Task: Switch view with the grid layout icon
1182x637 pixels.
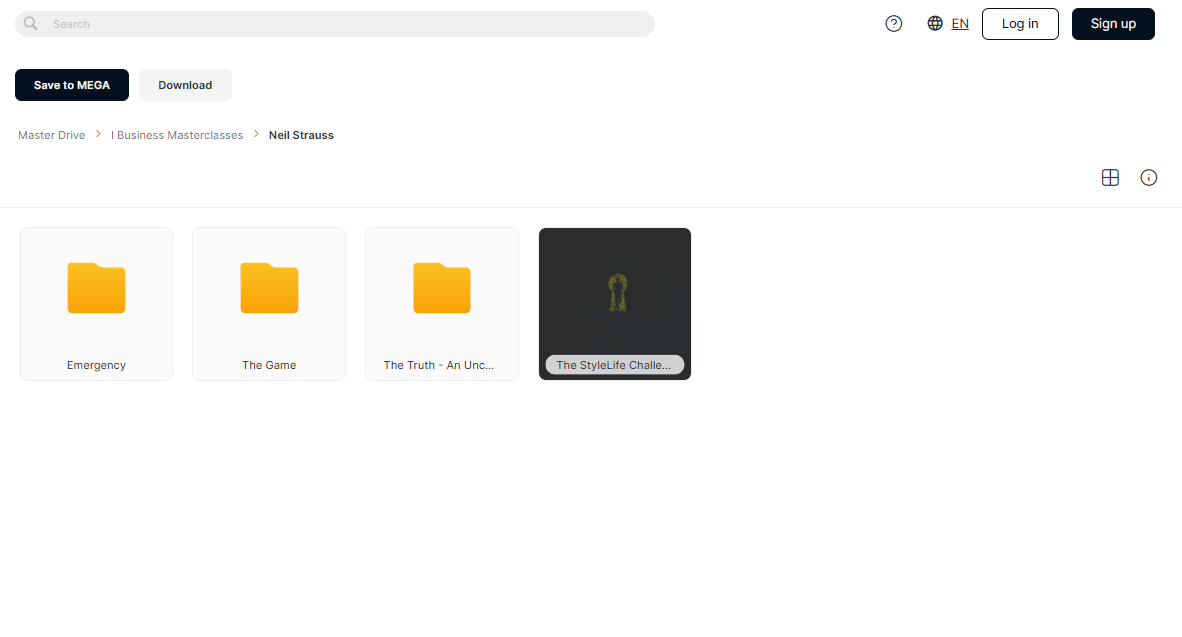Action: 1110,177
